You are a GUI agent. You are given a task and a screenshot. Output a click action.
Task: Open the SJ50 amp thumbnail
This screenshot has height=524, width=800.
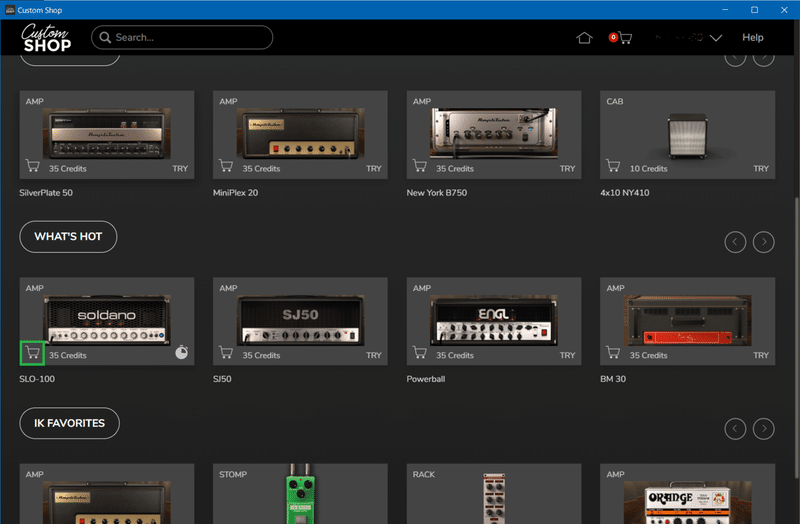point(300,320)
